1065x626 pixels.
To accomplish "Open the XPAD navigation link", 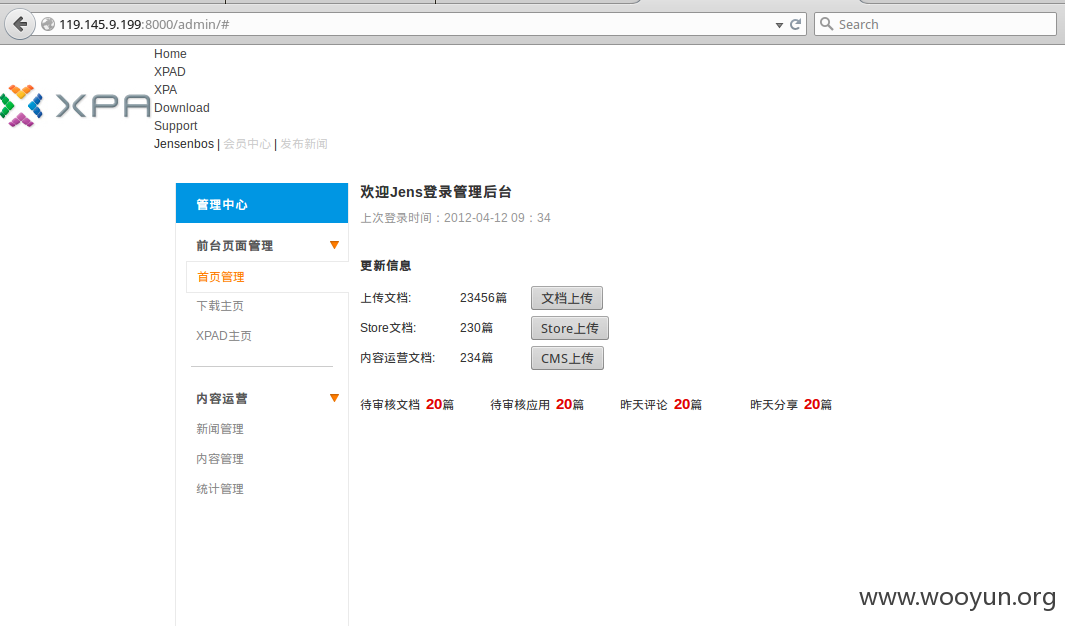I will tap(170, 72).
